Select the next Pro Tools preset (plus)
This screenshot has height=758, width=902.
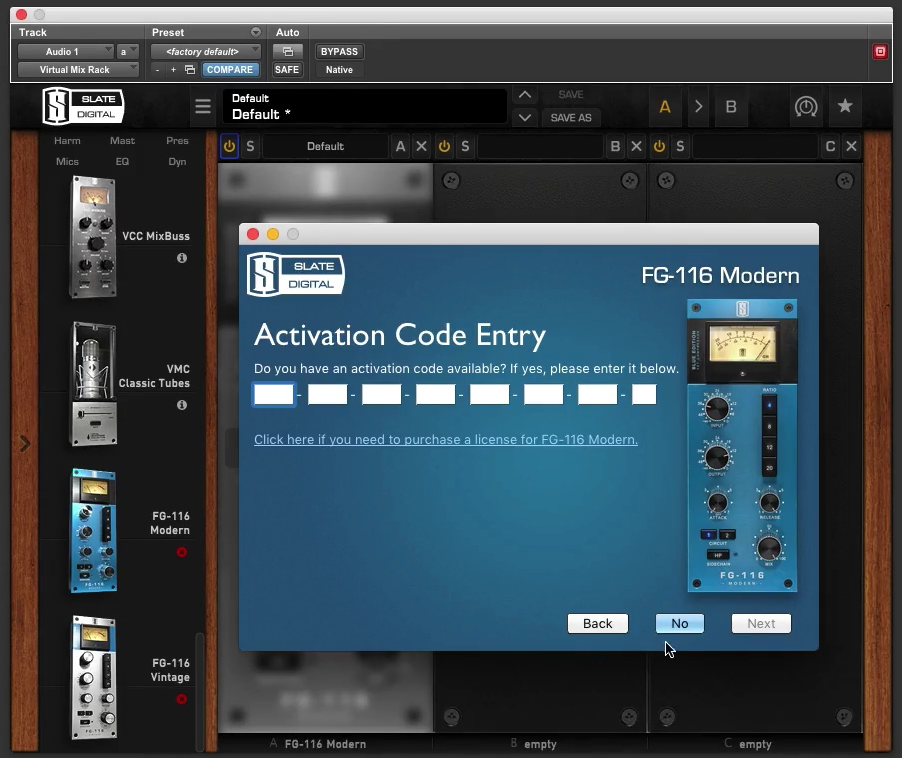[x=173, y=70]
